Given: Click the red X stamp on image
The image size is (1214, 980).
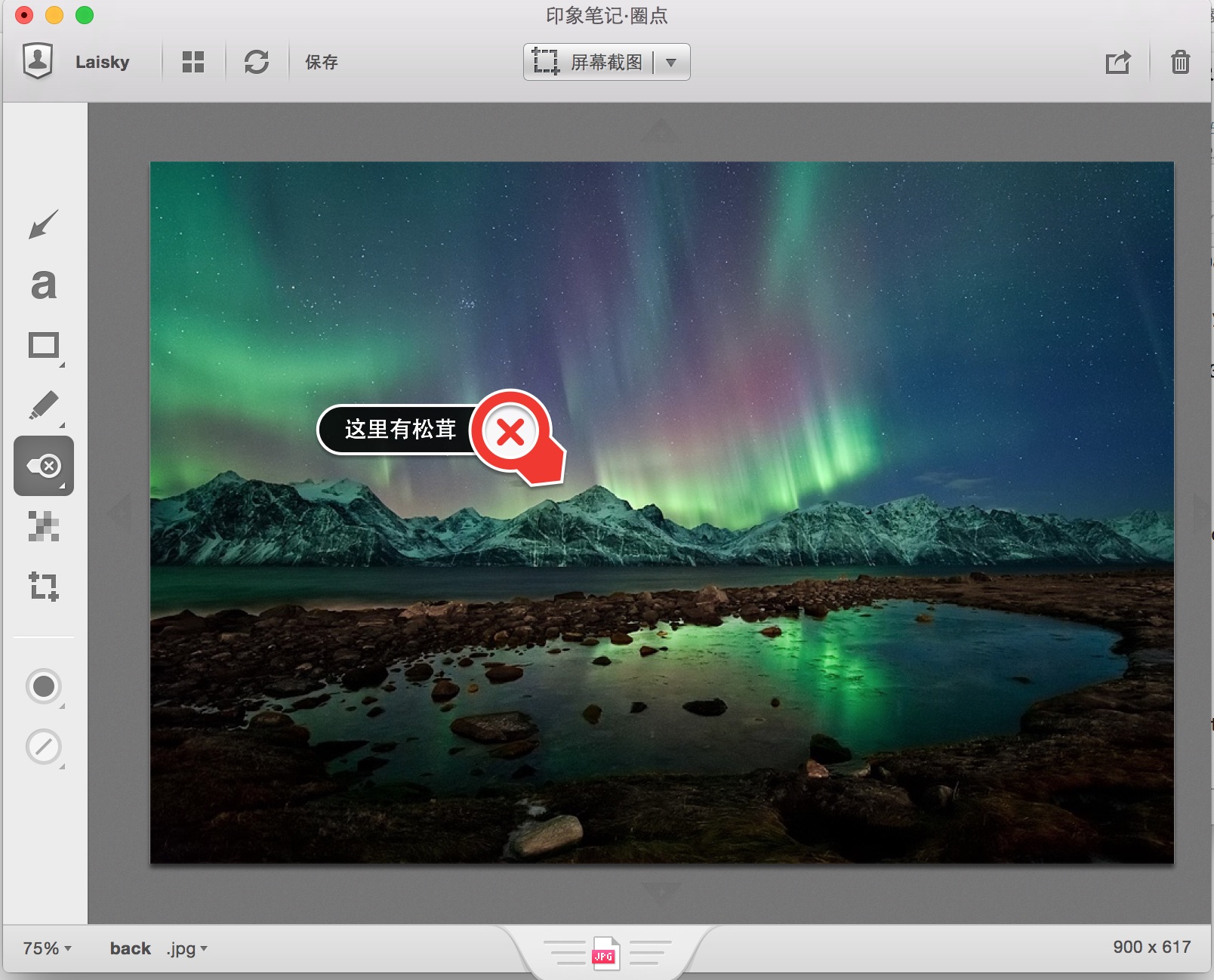Looking at the screenshot, I should coord(511,432).
